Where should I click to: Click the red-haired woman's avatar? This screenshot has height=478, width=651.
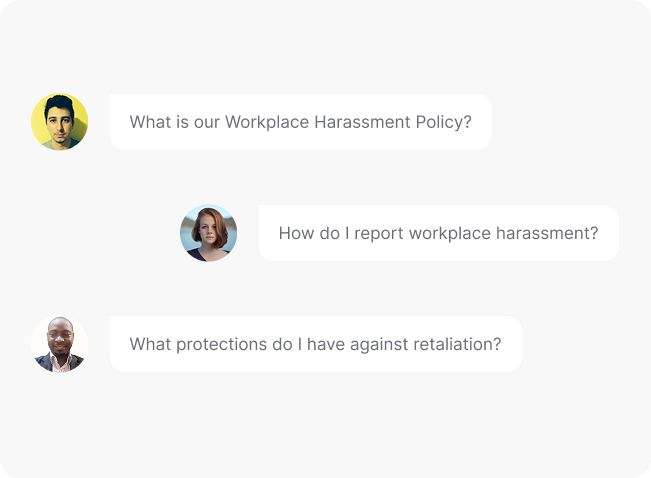tap(208, 233)
